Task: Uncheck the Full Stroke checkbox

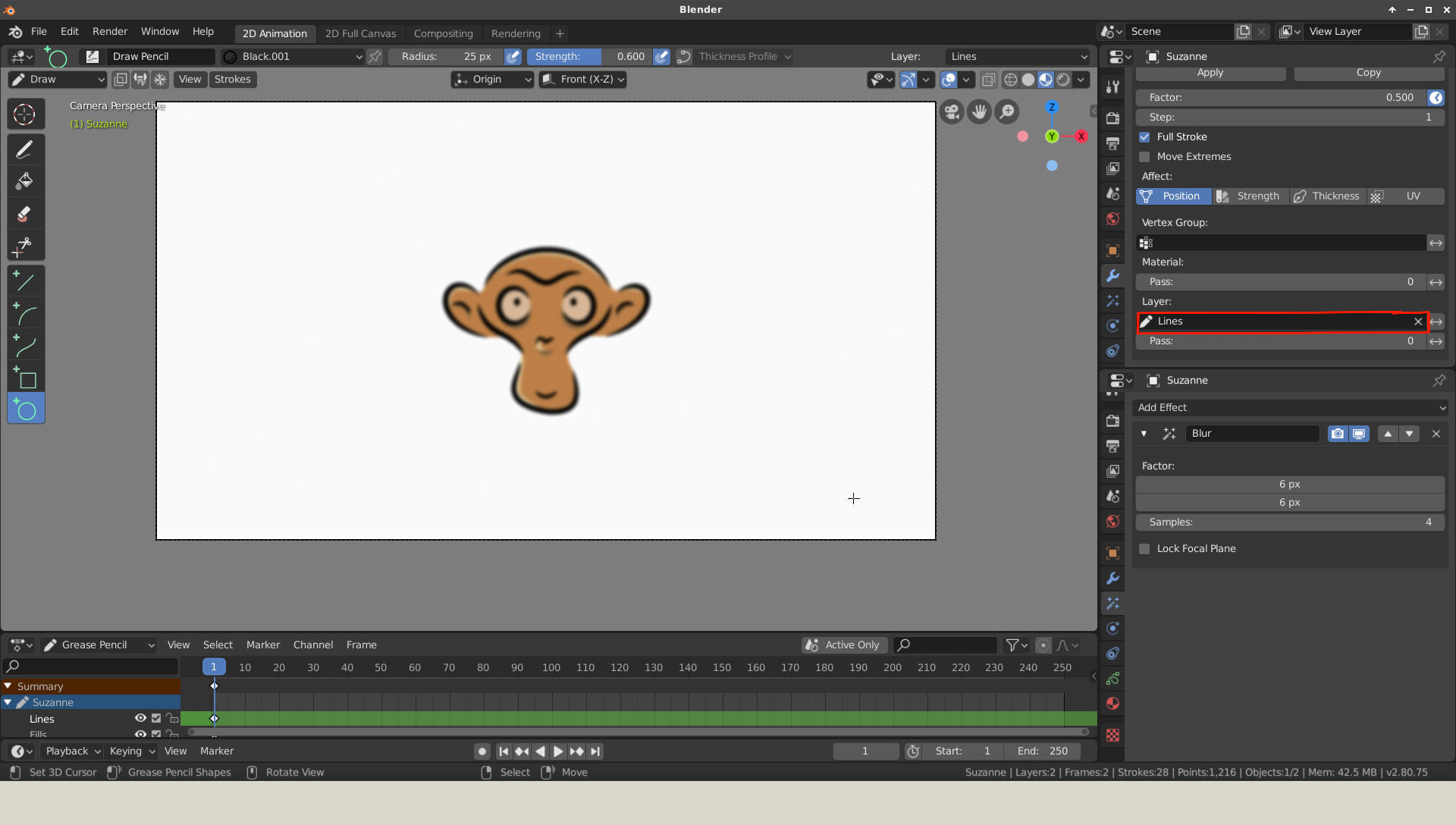Action: click(x=1144, y=137)
